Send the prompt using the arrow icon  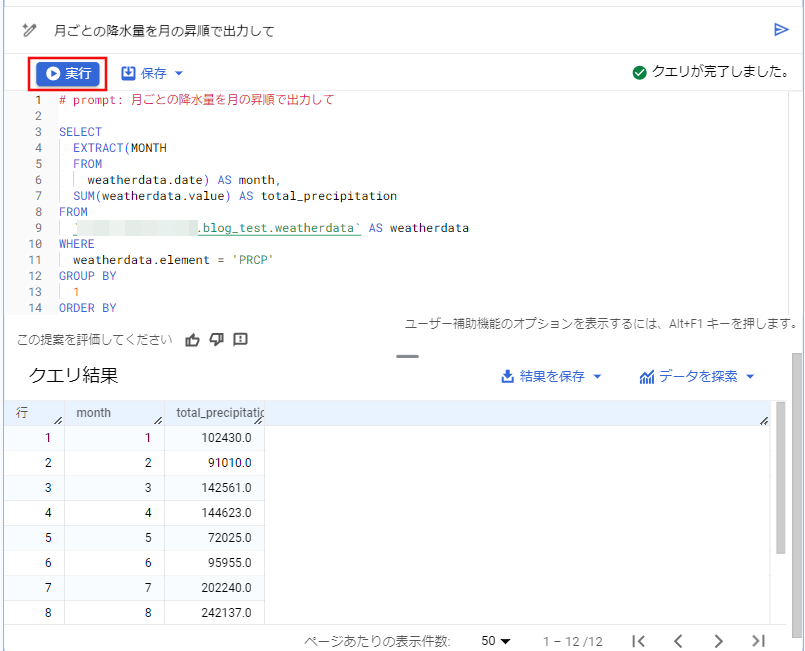tap(782, 30)
